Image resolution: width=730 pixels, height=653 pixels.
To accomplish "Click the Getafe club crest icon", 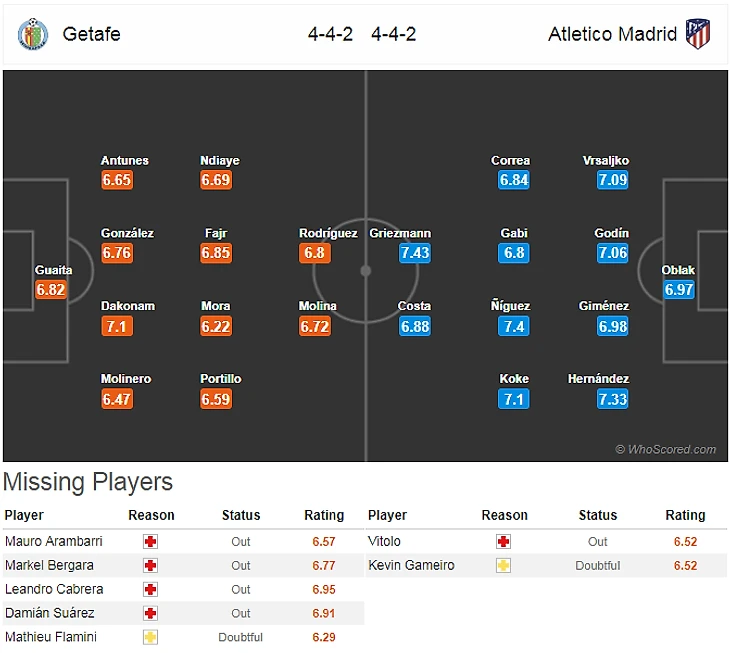I will (33, 34).
